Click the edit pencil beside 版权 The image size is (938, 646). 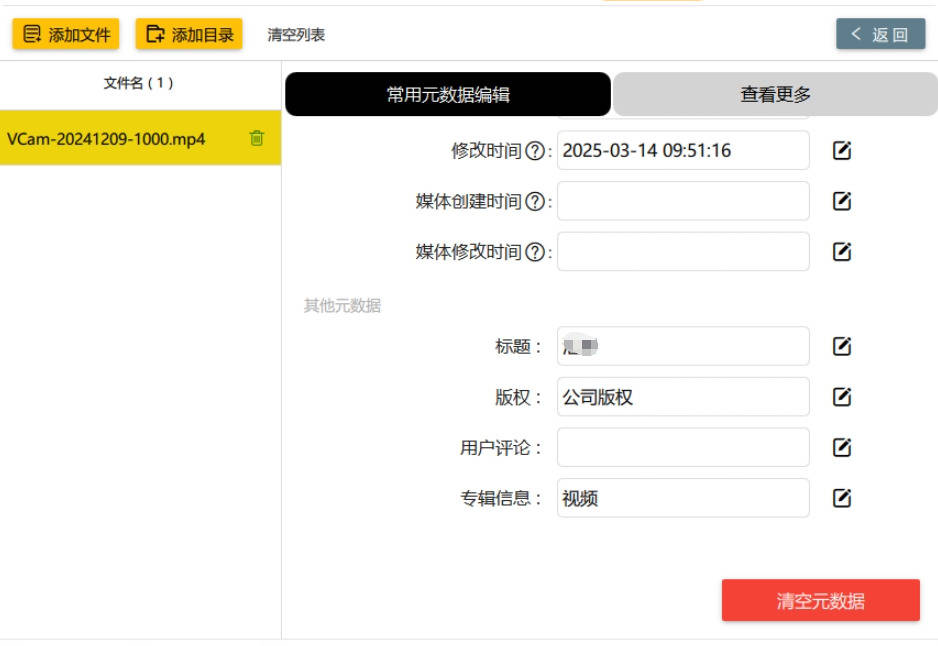841,397
